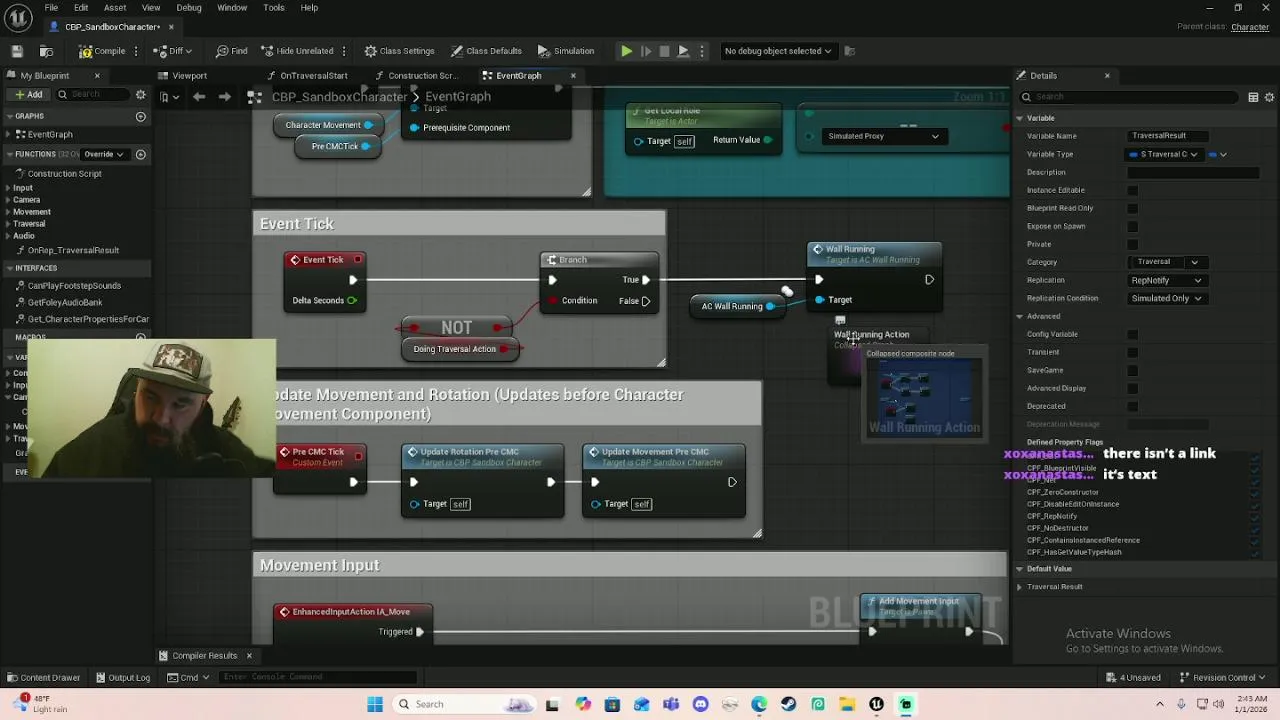
Task: Click the Details search box
Action: [1131, 97]
